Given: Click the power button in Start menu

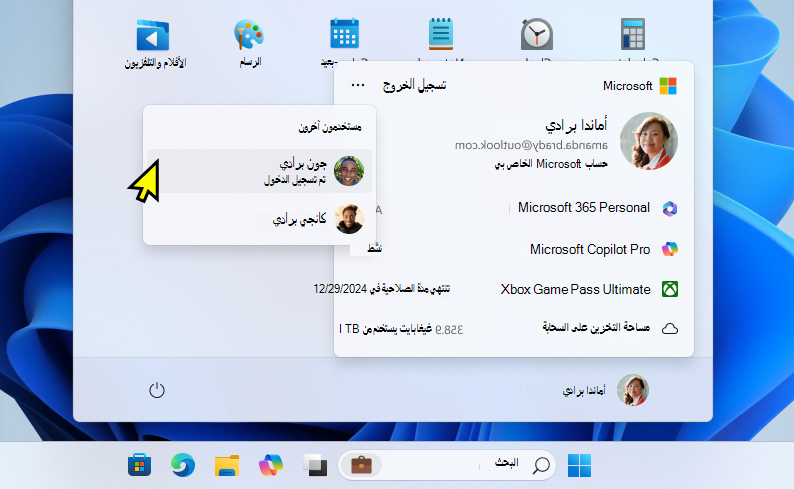Looking at the screenshot, I should 157,390.
